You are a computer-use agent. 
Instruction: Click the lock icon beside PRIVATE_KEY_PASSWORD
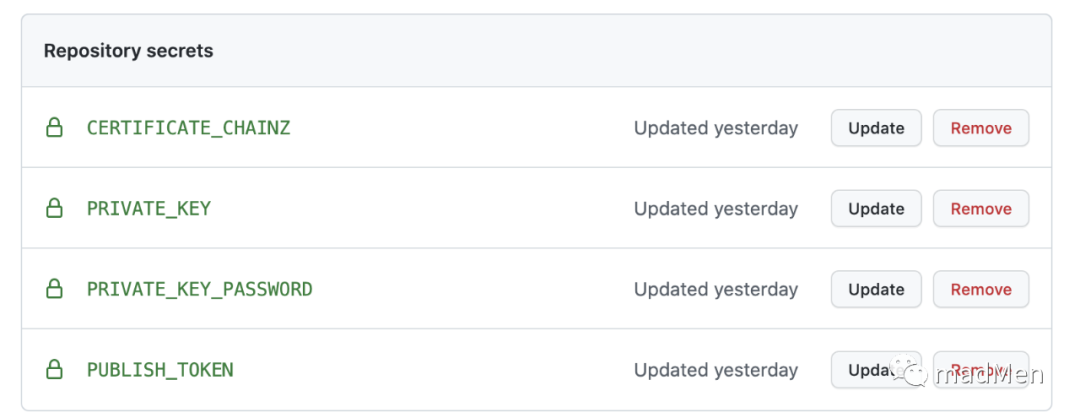pos(54,289)
